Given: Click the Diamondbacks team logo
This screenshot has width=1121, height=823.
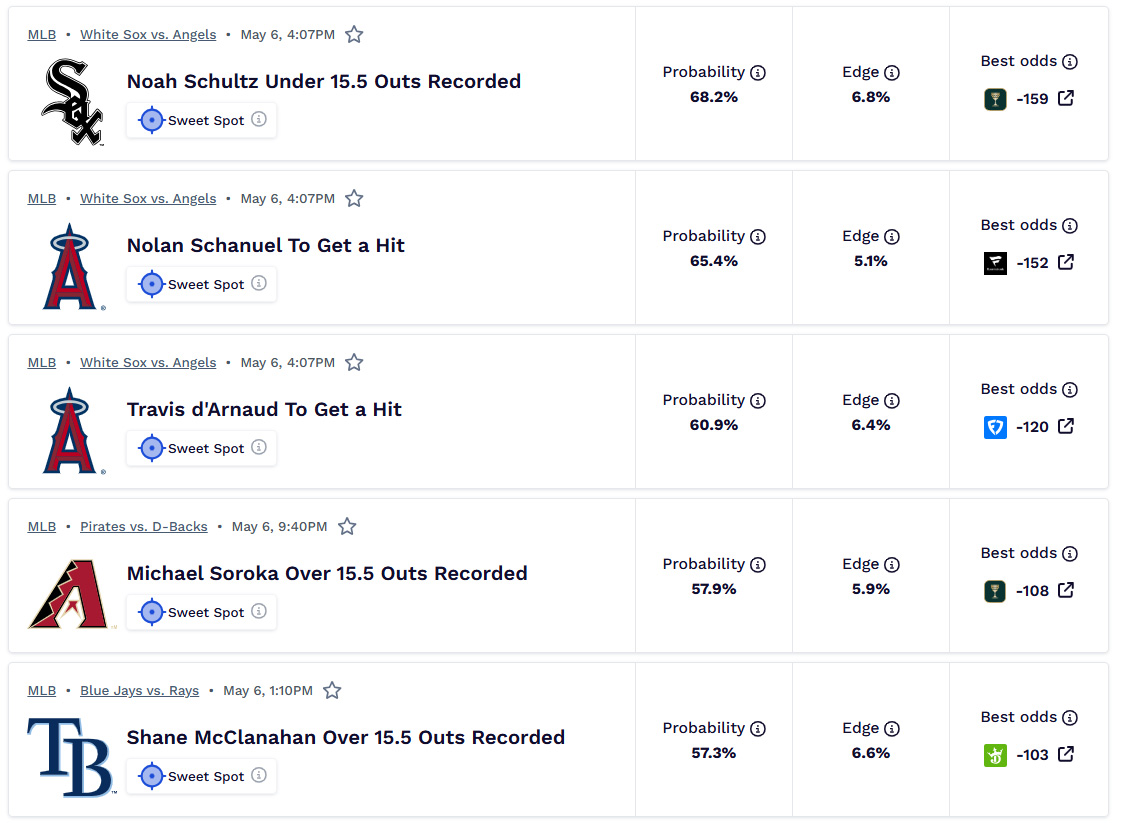Looking at the screenshot, I should pyautogui.click(x=69, y=594).
